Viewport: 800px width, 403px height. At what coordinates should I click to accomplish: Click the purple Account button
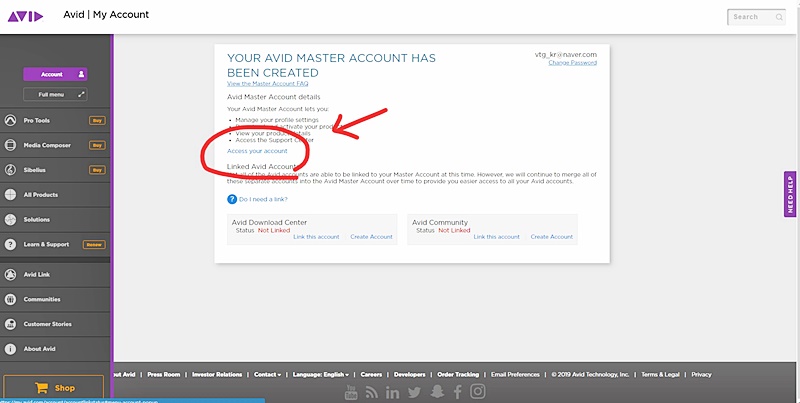click(x=55, y=74)
